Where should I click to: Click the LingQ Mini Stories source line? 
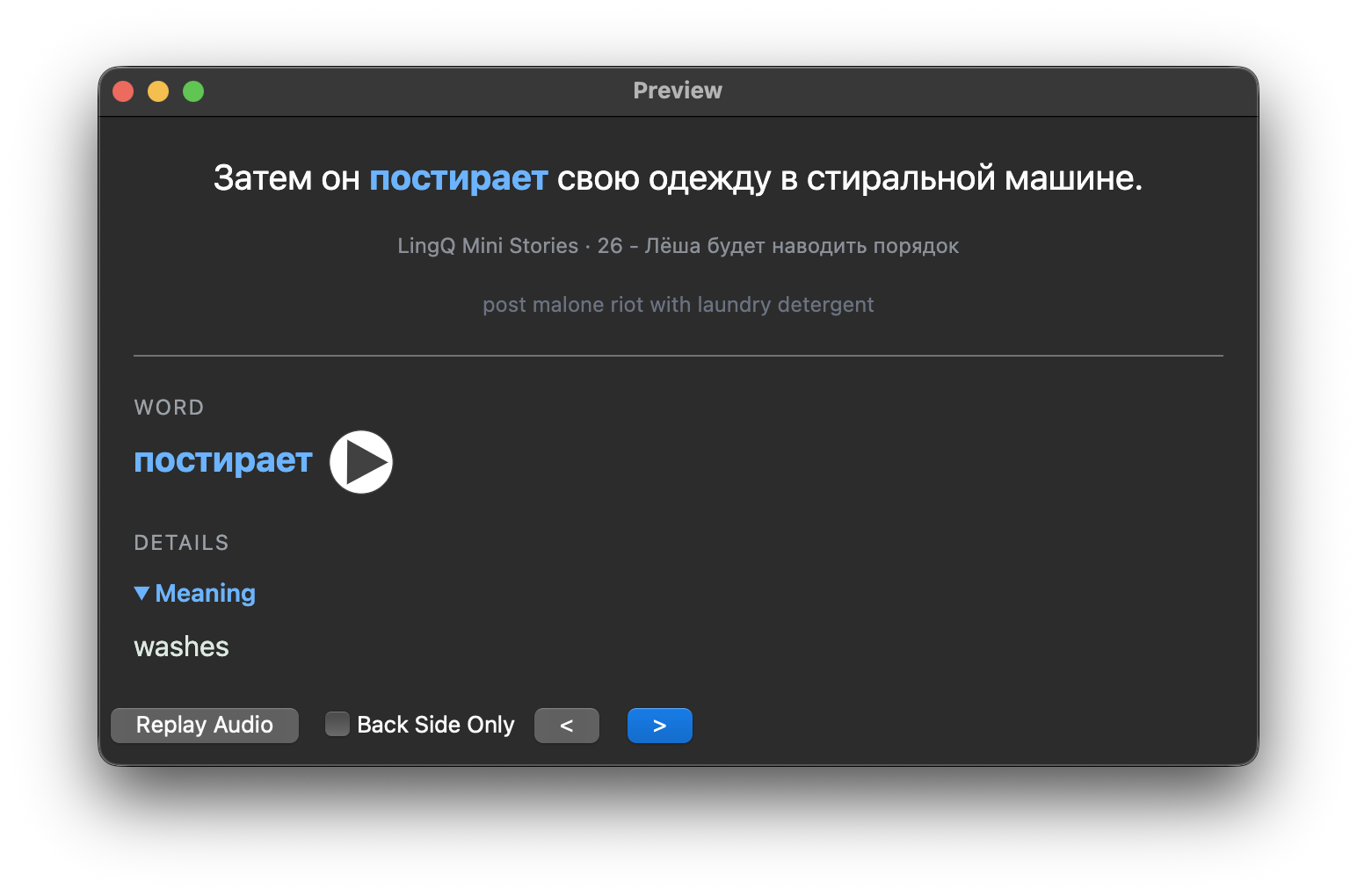[x=678, y=246]
